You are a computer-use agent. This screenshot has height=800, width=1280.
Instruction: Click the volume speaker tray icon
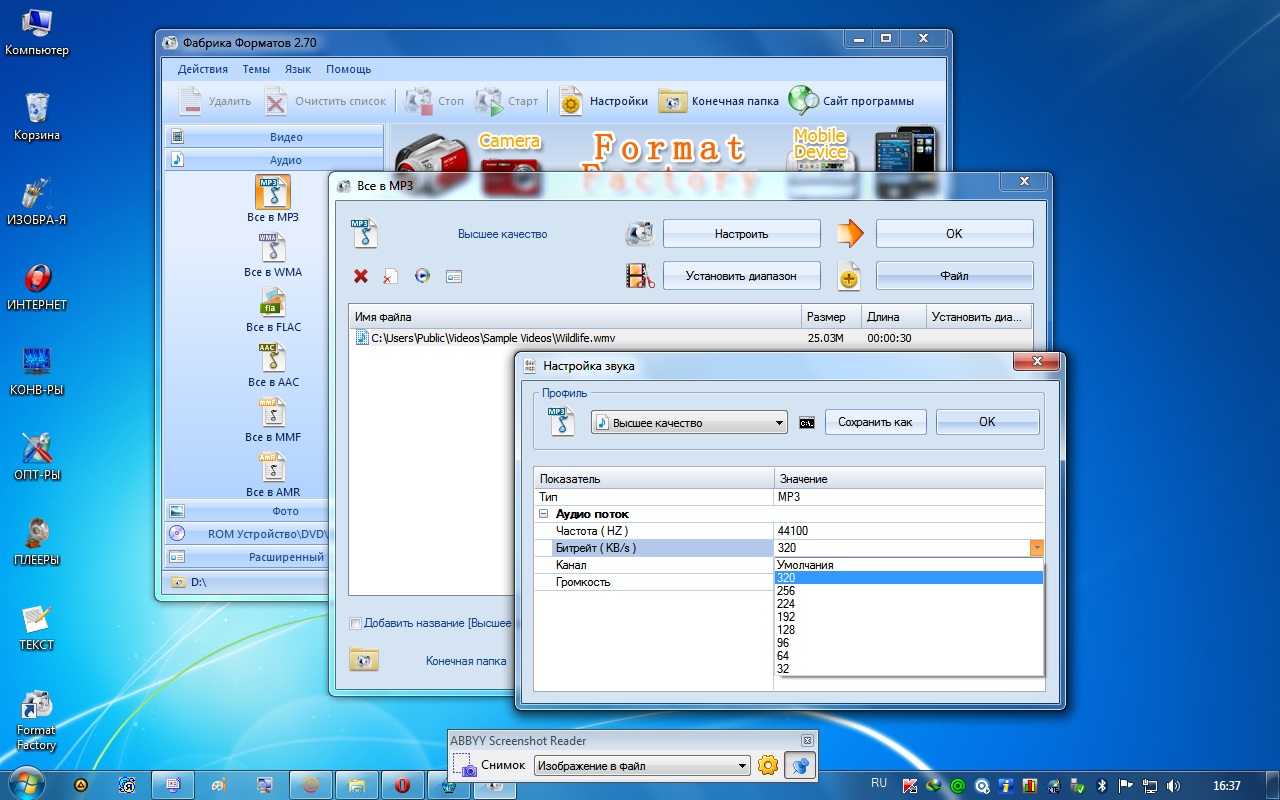[1173, 786]
